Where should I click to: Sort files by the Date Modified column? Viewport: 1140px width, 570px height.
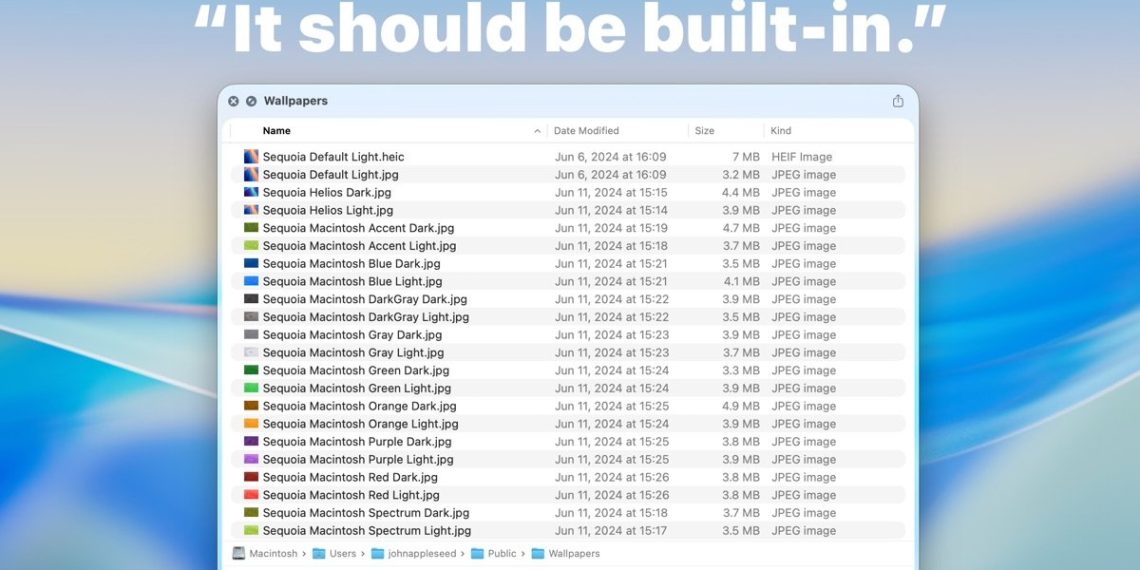586,131
